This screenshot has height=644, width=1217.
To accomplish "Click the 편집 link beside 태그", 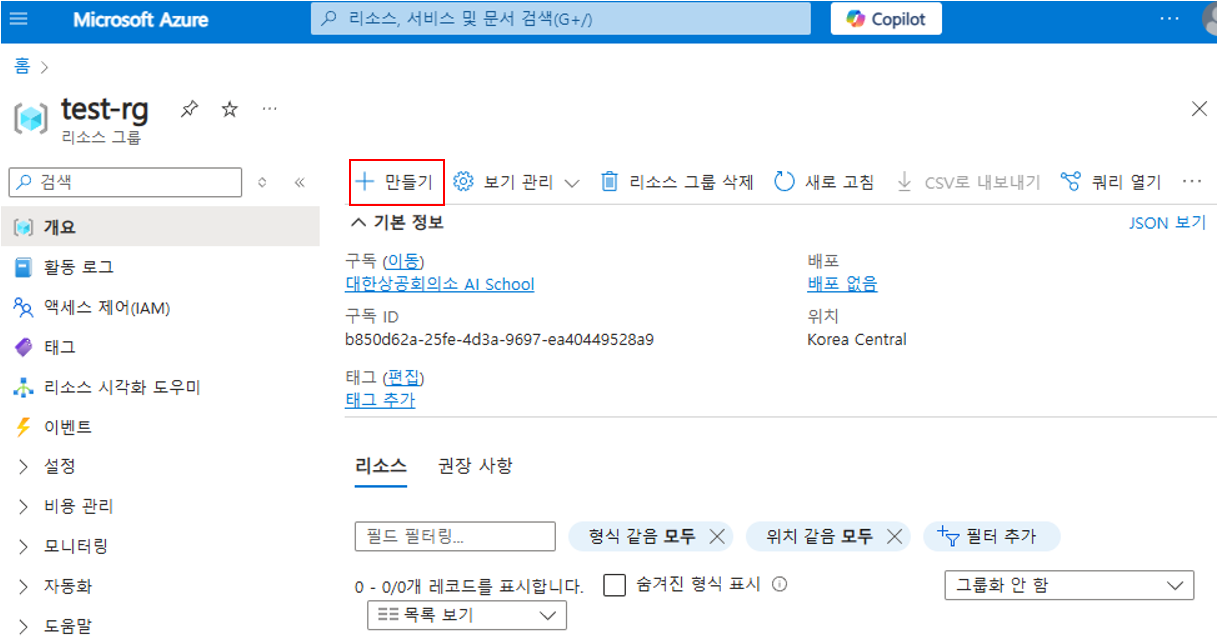I will pos(405,377).
